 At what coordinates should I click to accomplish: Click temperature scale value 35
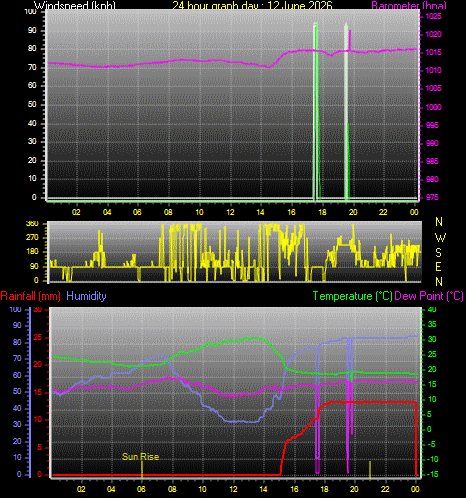[432, 324]
